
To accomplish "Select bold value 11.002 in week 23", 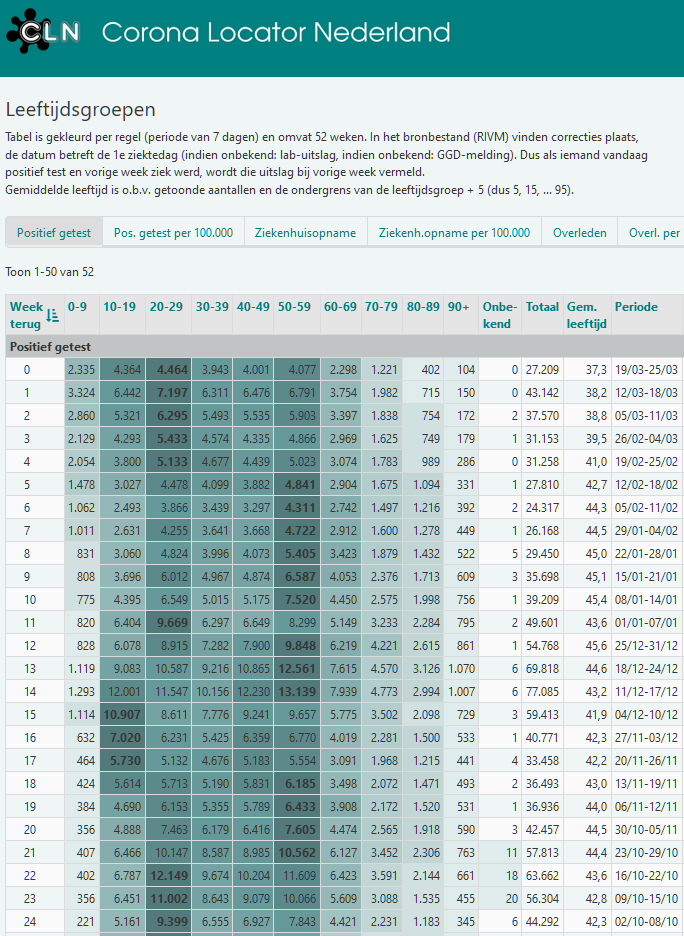I will (x=168, y=898).
